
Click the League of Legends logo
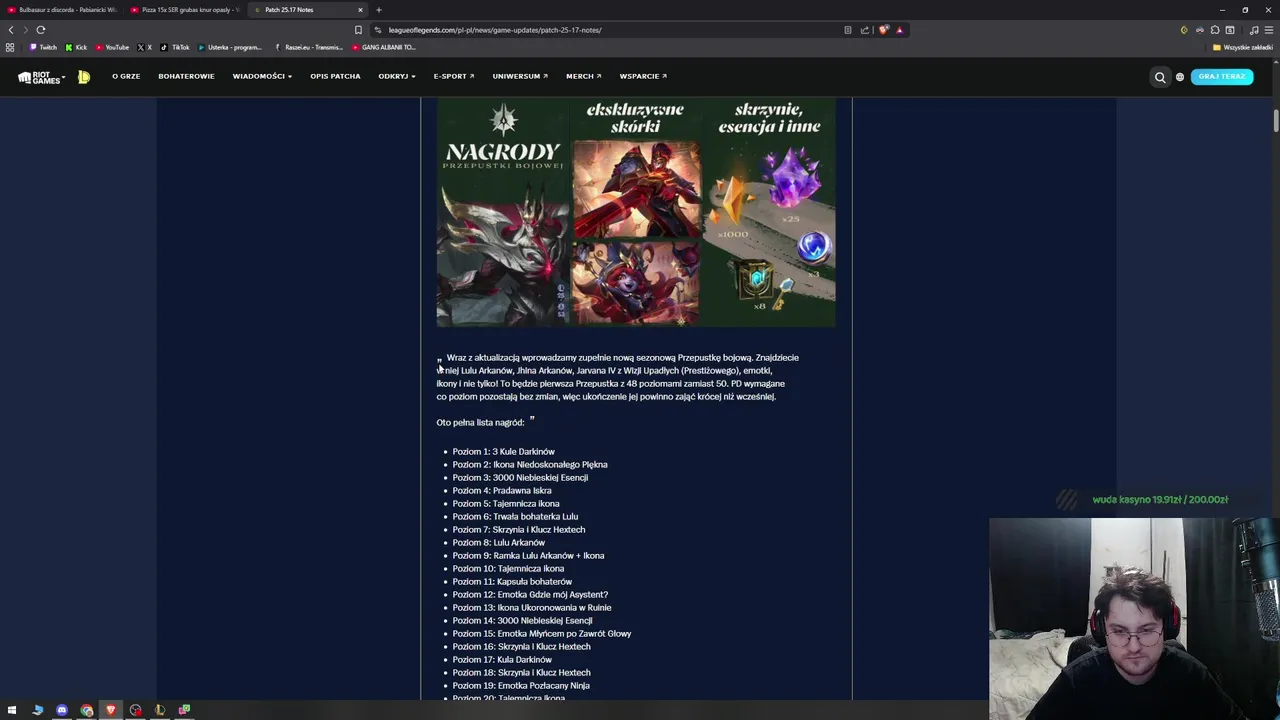pos(84,76)
